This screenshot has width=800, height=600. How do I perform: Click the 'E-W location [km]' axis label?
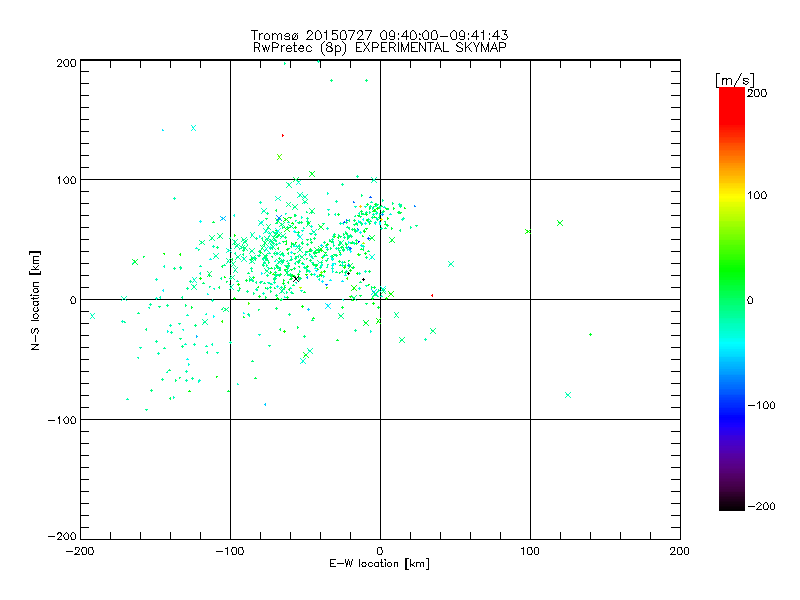(379, 564)
